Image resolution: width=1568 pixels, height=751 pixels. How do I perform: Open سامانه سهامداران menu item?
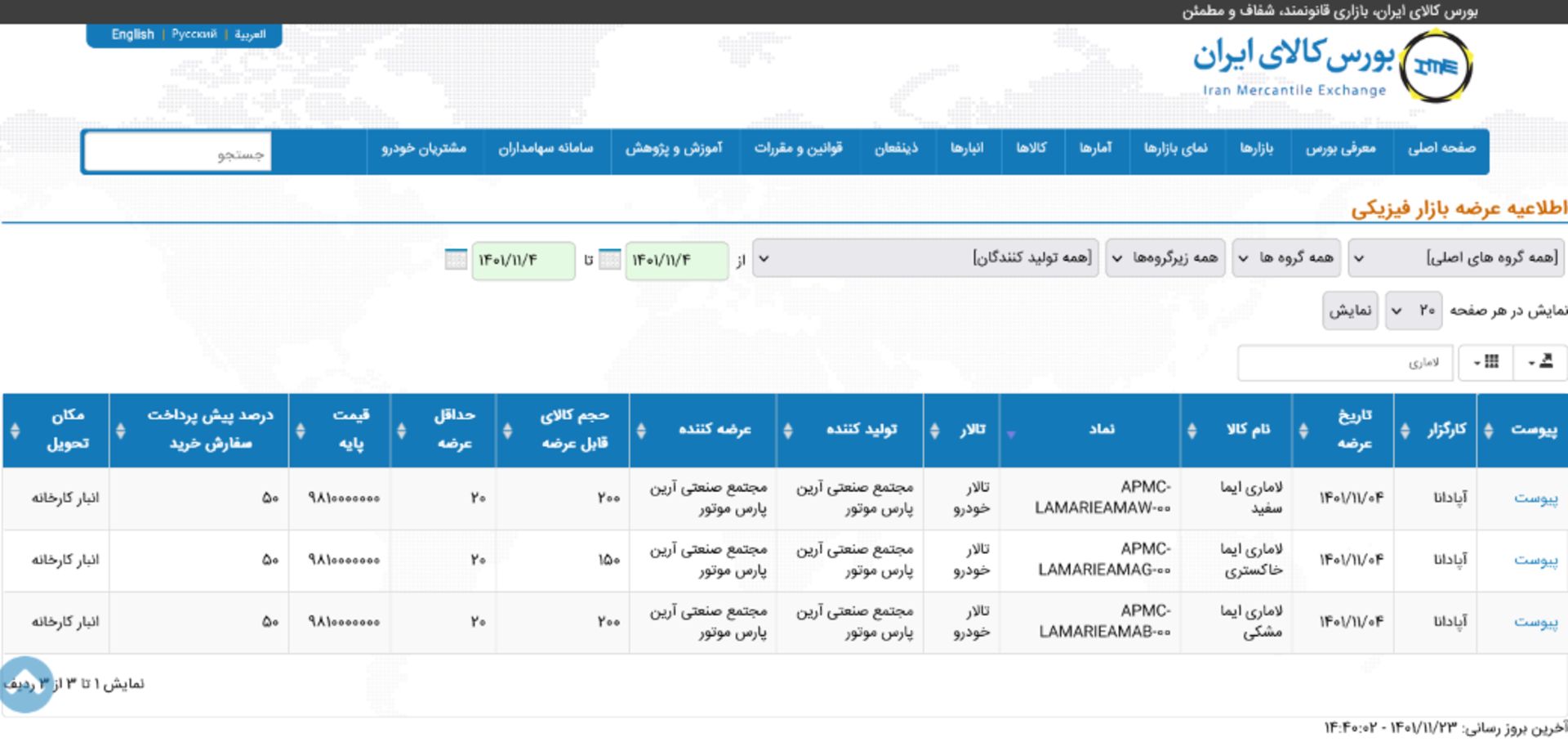click(x=546, y=149)
